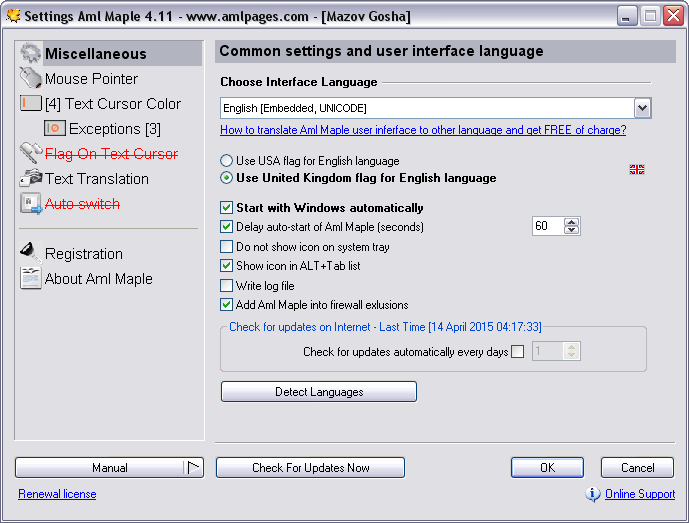Open the Online Support link

click(x=640, y=494)
